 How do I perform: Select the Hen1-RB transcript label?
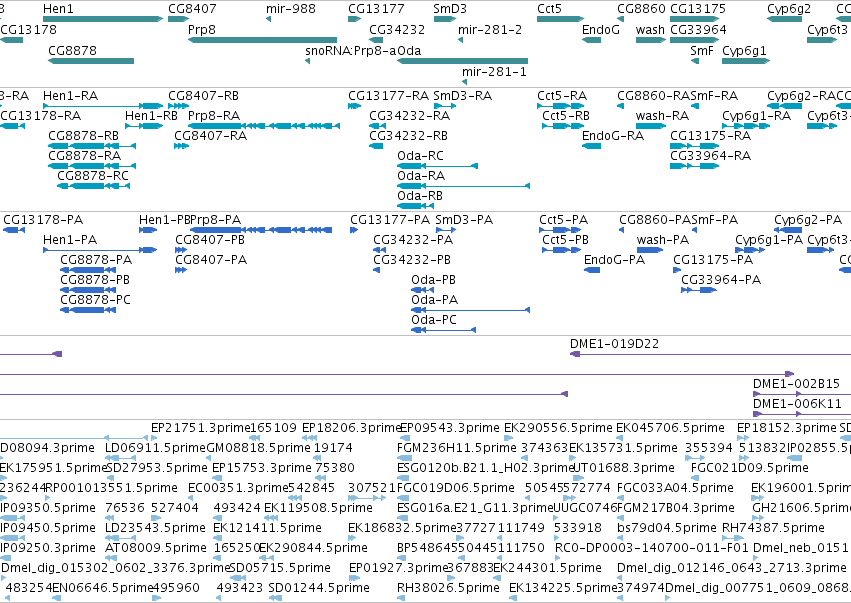[151, 116]
